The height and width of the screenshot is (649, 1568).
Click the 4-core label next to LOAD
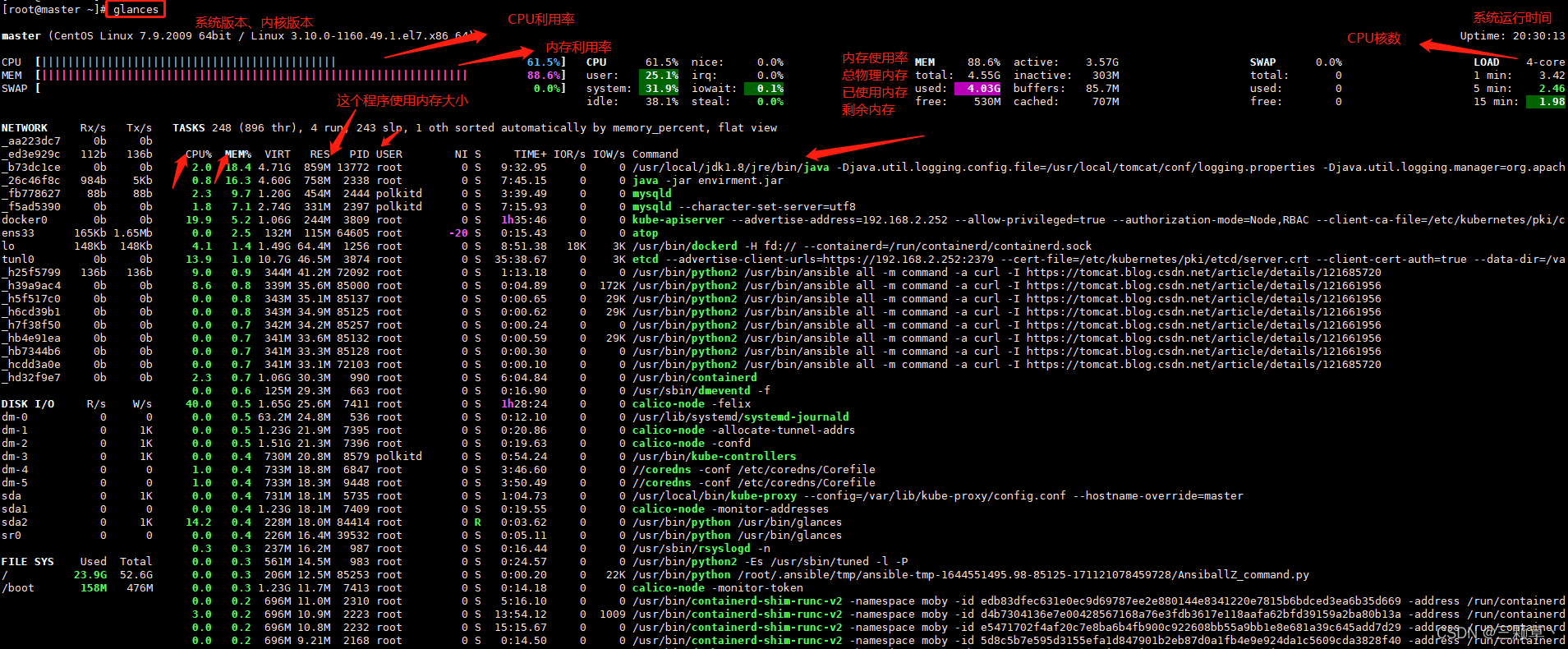click(x=1546, y=62)
